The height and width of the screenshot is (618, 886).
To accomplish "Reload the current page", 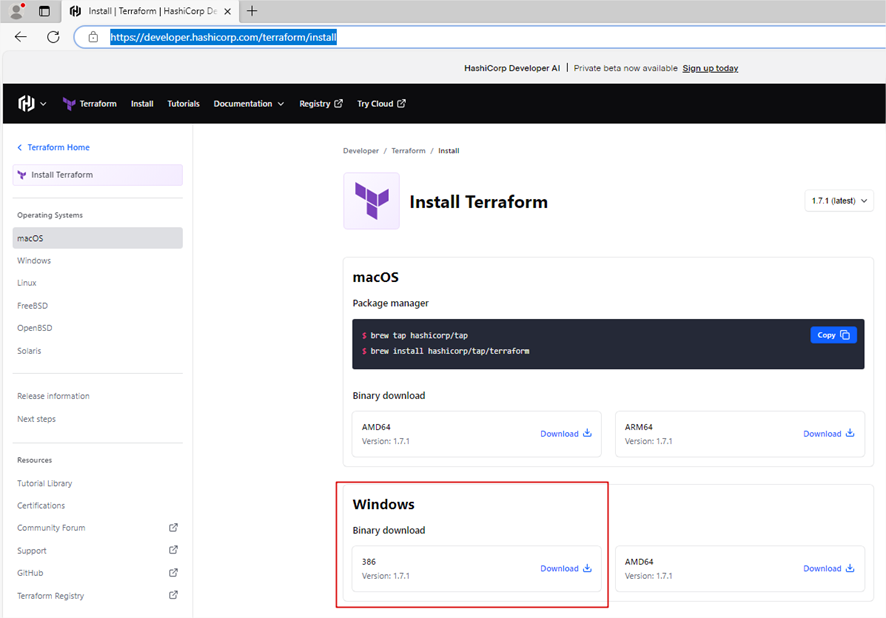I will click(53, 37).
